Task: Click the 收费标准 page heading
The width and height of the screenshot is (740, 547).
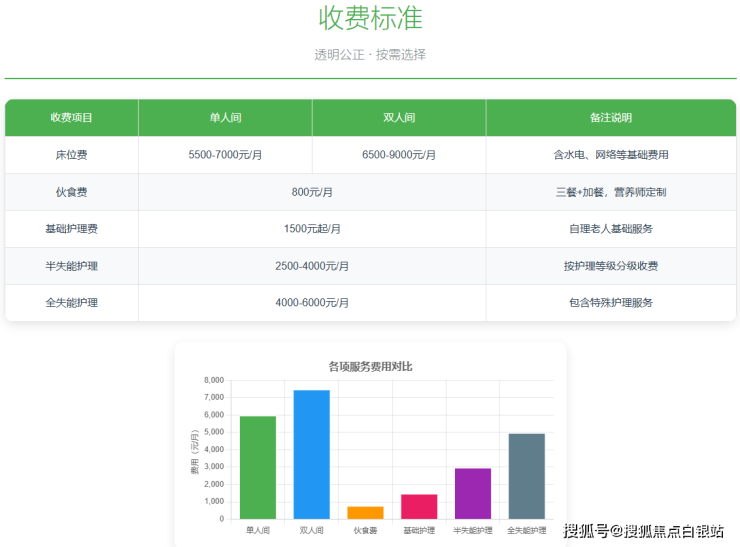Action: pos(370,18)
